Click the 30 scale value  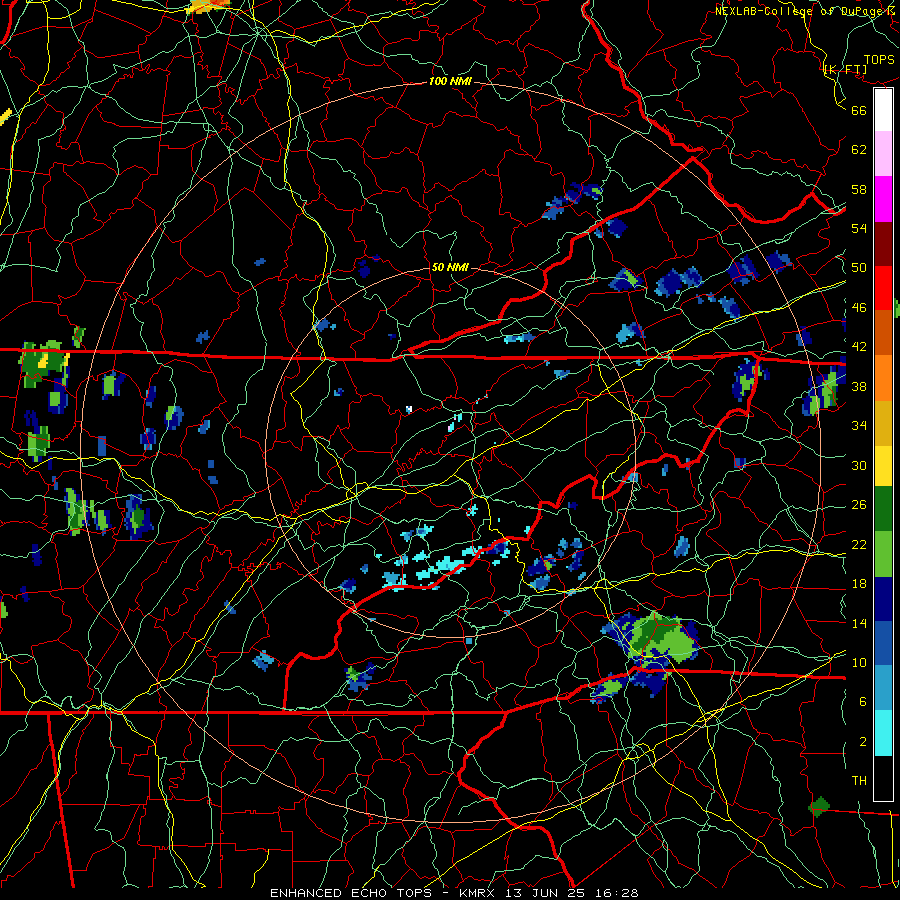[859, 465]
